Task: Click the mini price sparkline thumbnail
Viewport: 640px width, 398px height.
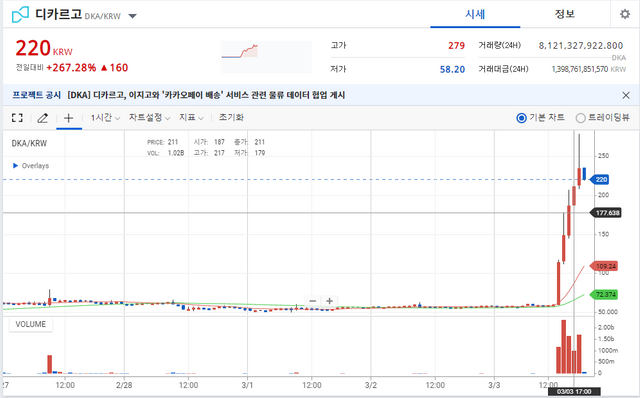Action: (x=266, y=57)
